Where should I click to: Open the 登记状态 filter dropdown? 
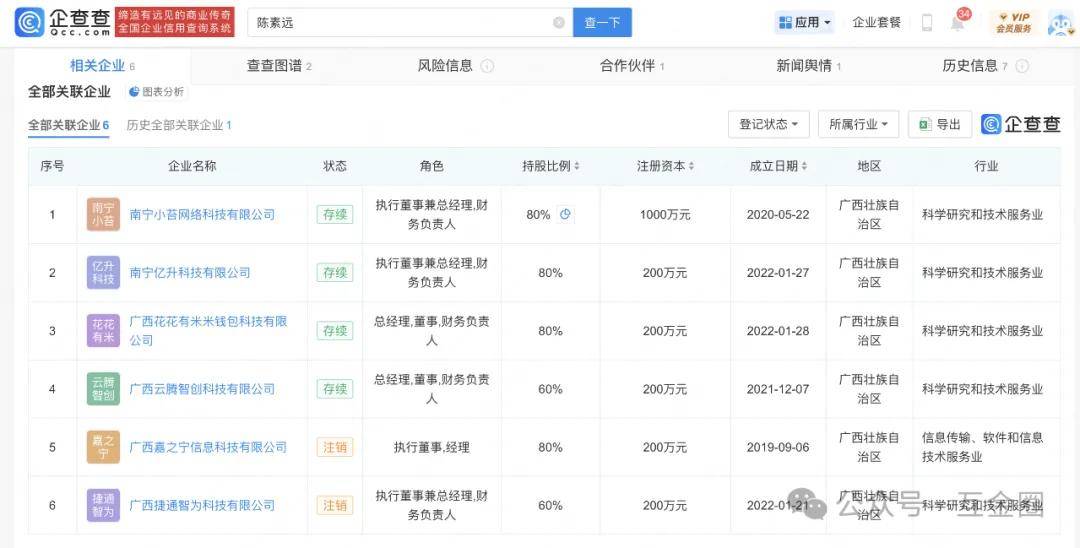pyautogui.click(x=768, y=124)
